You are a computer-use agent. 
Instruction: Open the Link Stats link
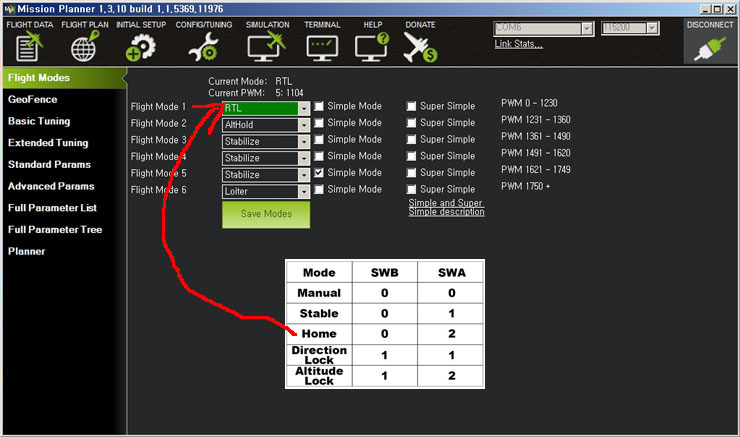click(518, 44)
